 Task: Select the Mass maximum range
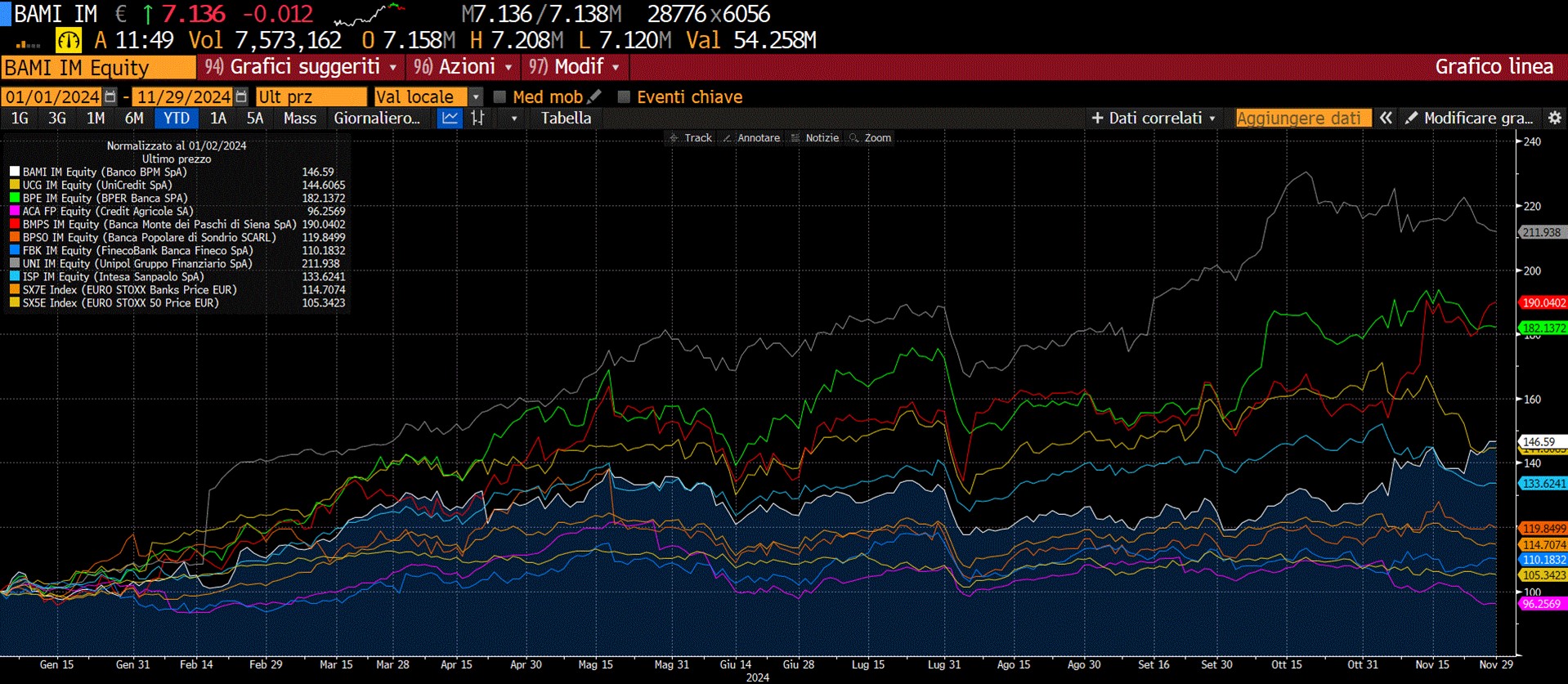click(300, 118)
